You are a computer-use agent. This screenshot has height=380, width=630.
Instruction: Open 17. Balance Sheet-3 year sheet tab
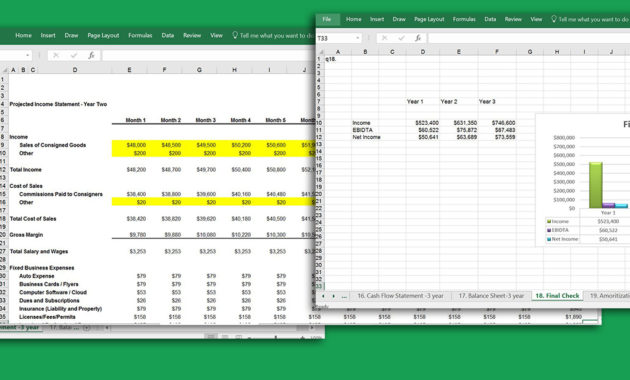(491, 296)
